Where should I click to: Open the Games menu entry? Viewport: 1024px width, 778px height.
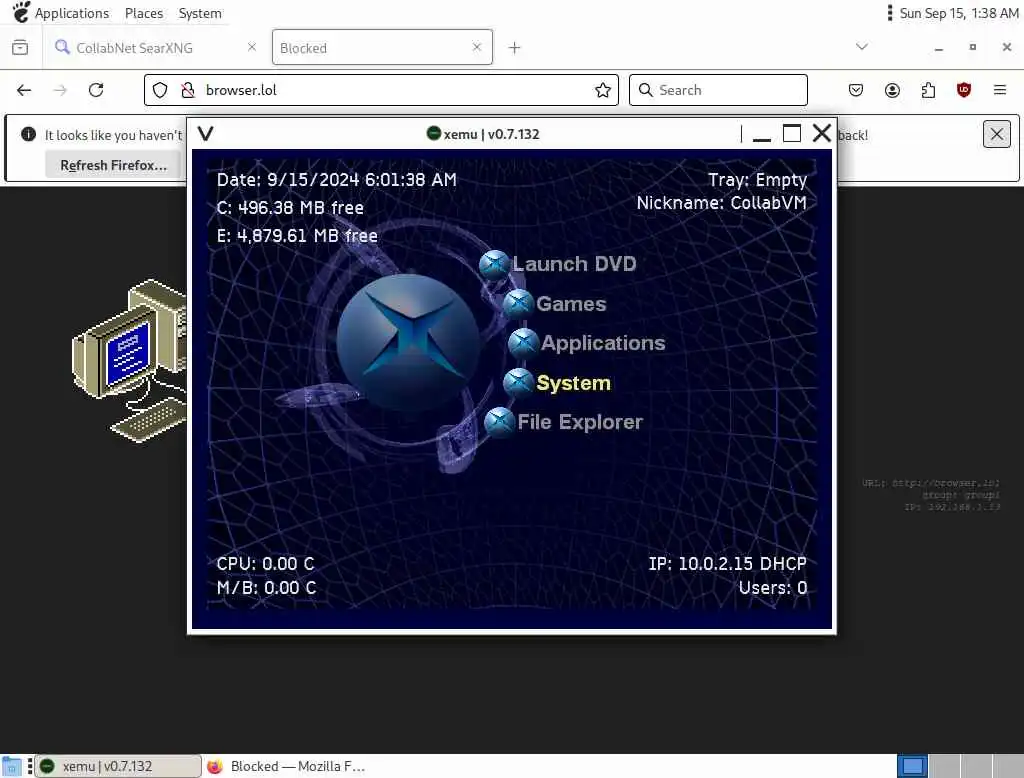[x=571, y=304]
